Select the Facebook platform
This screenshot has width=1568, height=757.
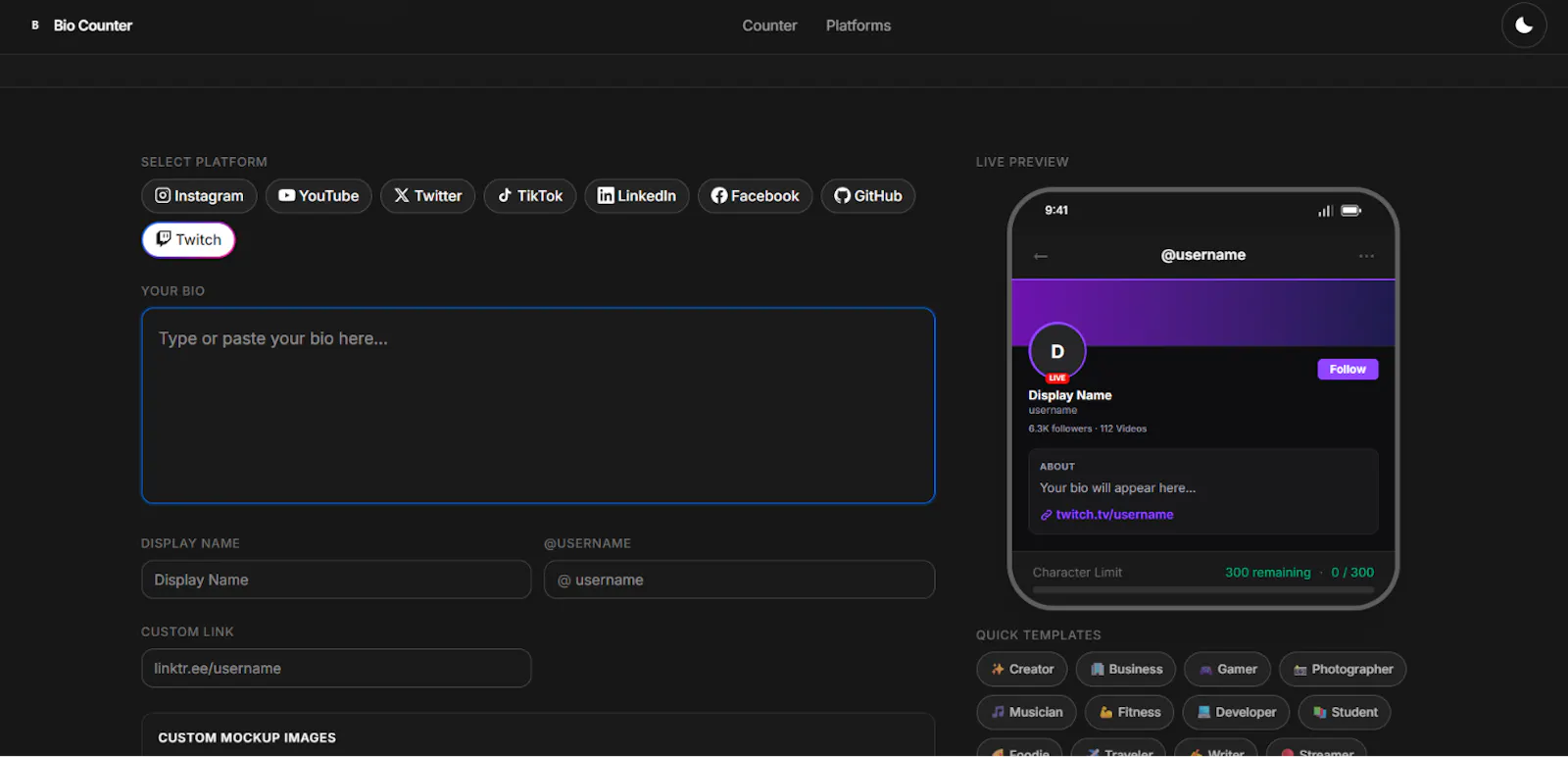click(755, 196)
